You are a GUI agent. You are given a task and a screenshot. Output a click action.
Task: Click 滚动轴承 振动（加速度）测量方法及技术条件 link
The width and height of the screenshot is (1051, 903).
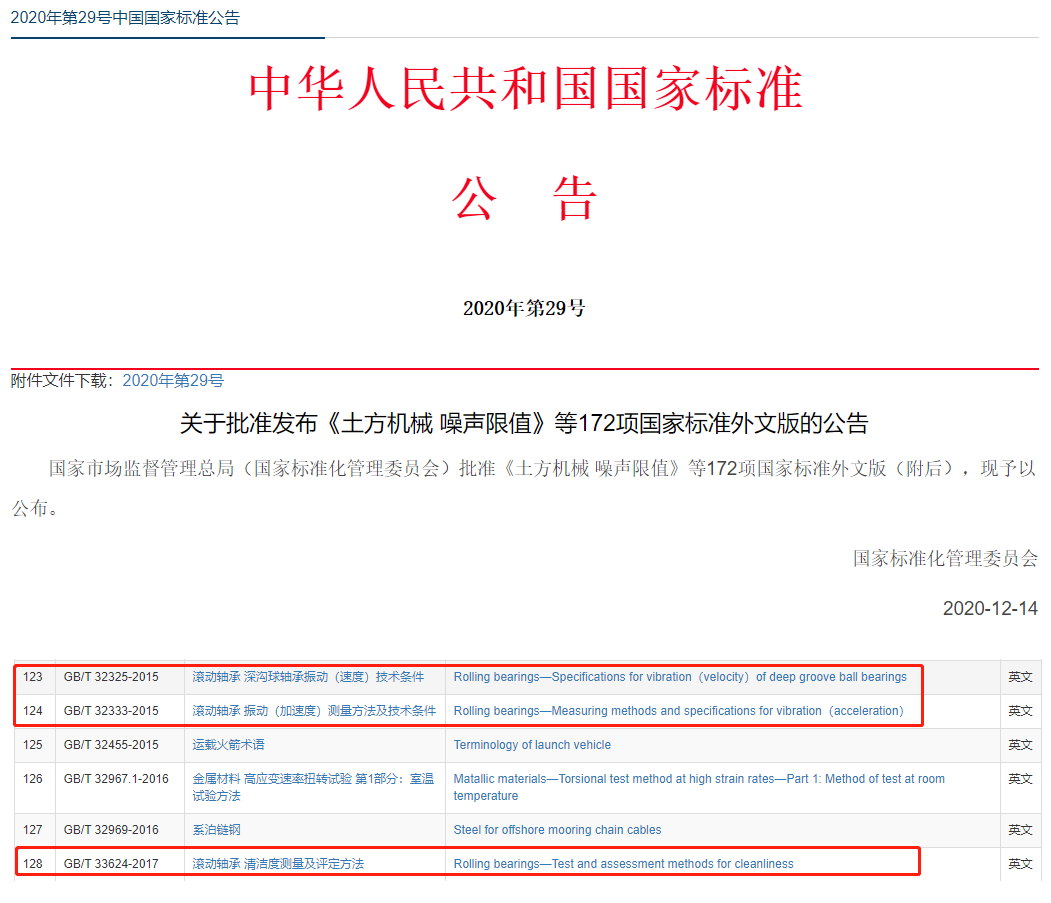(314, 711)
